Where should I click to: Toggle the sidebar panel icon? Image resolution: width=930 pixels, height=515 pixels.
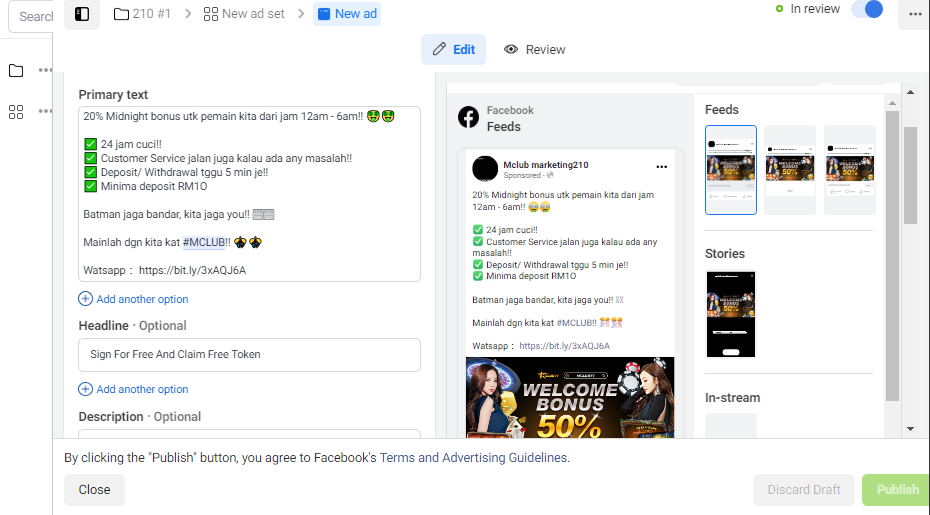click(x=82, y=14)
